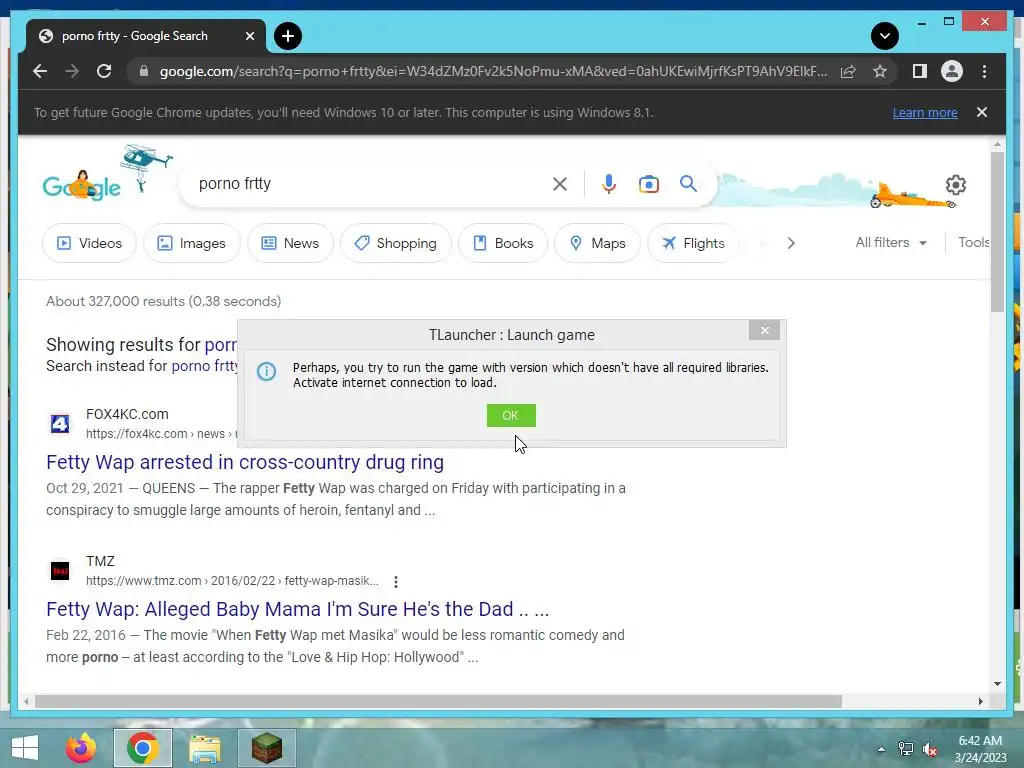Click the vertical scrollbar thumb
This screenshot has height=768, width=1024.
(x=997, y=231)
